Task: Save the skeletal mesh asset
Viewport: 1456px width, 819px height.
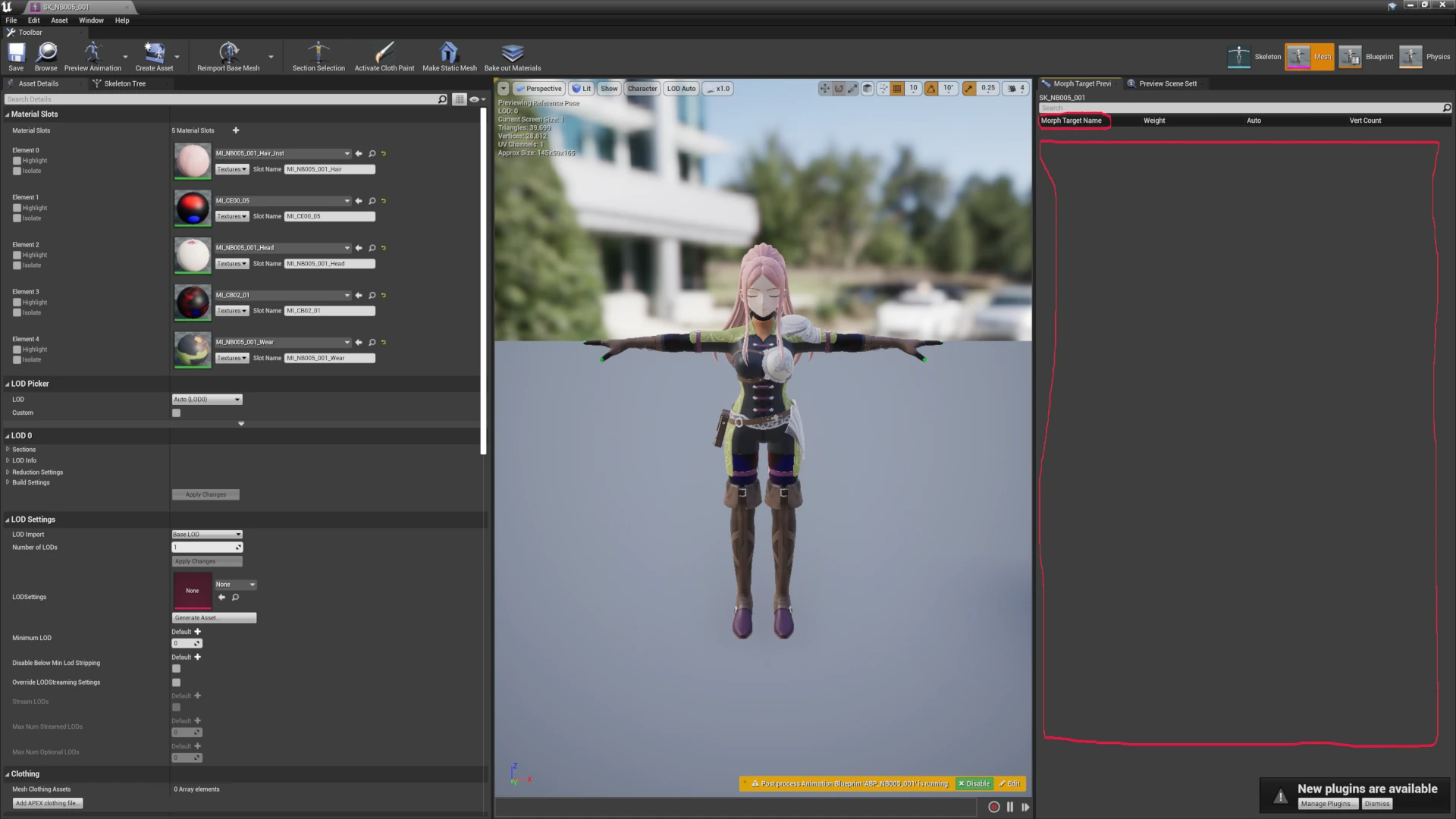Action: pyautogui.click(x=16, y=56)
